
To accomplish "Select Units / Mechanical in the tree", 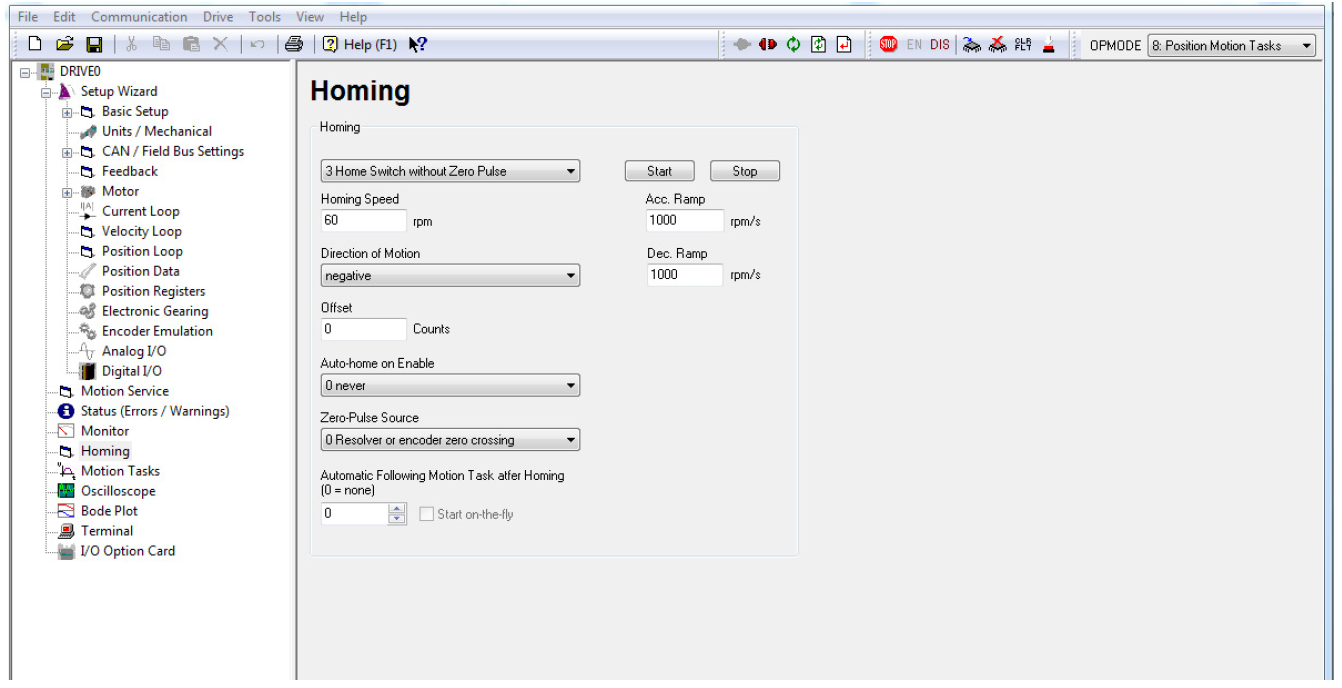I will 157,131.
